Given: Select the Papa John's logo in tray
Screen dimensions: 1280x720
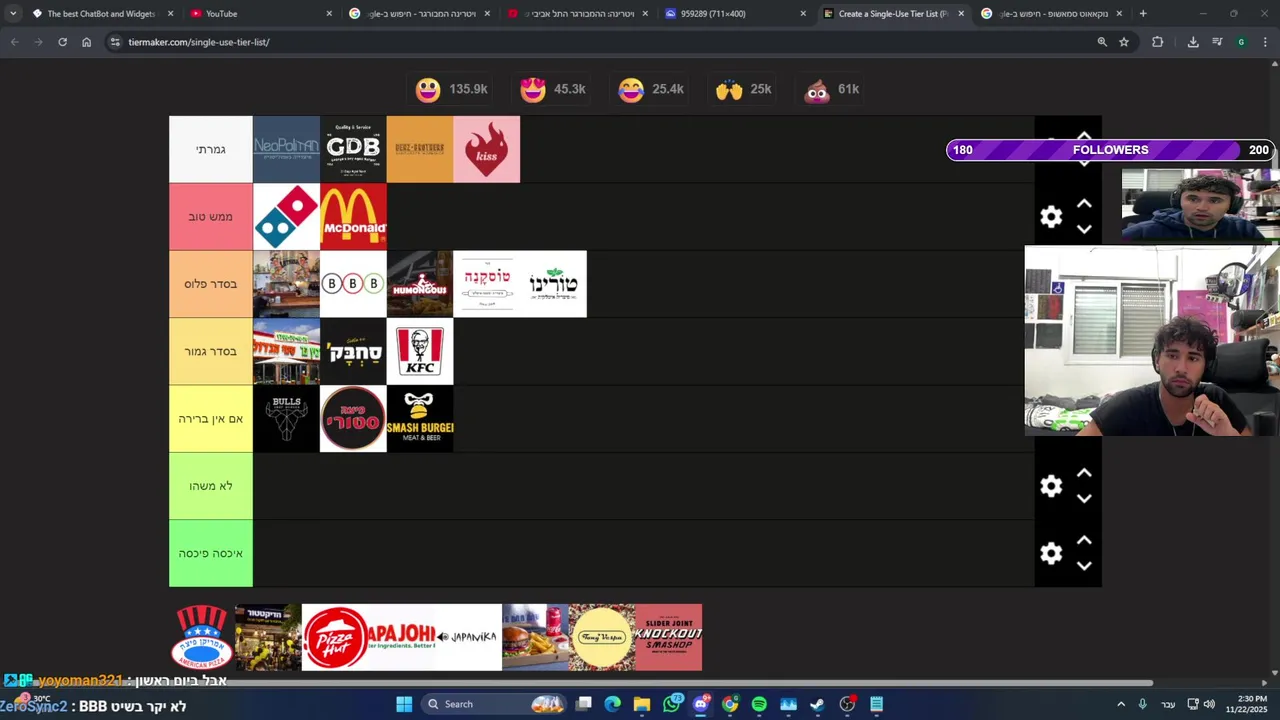Looking at the screenshot, I should pos(401,637).
